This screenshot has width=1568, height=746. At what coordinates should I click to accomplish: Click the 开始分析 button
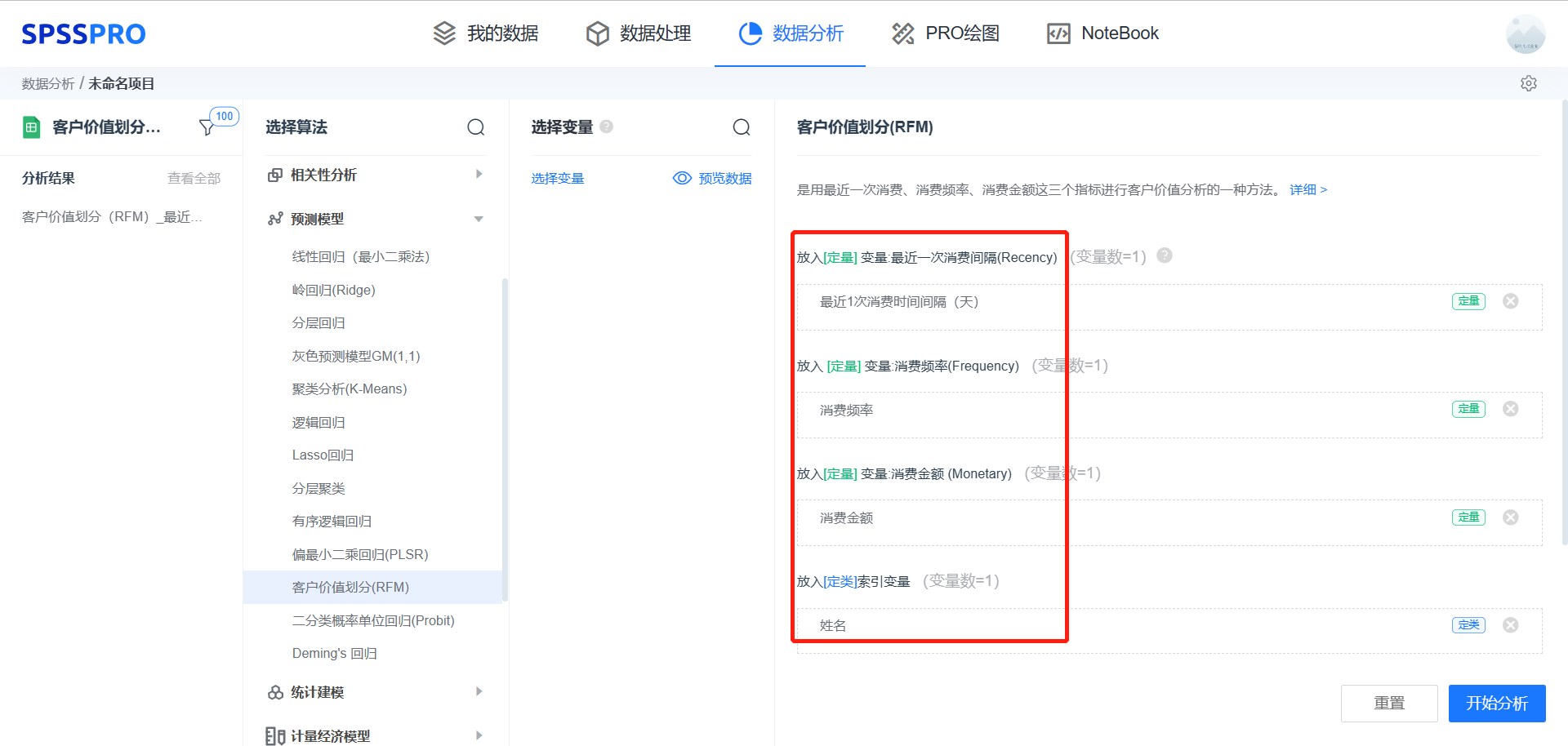tap(1497, 703)
